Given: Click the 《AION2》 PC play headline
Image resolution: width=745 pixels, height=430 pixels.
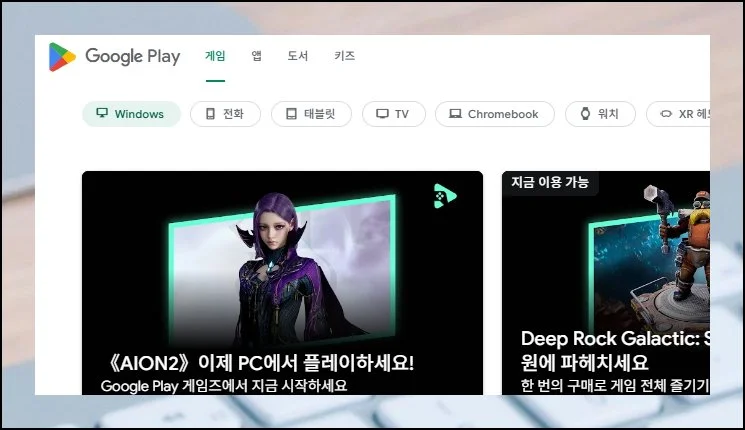Looking at the screenshot, I should (260, 361).
